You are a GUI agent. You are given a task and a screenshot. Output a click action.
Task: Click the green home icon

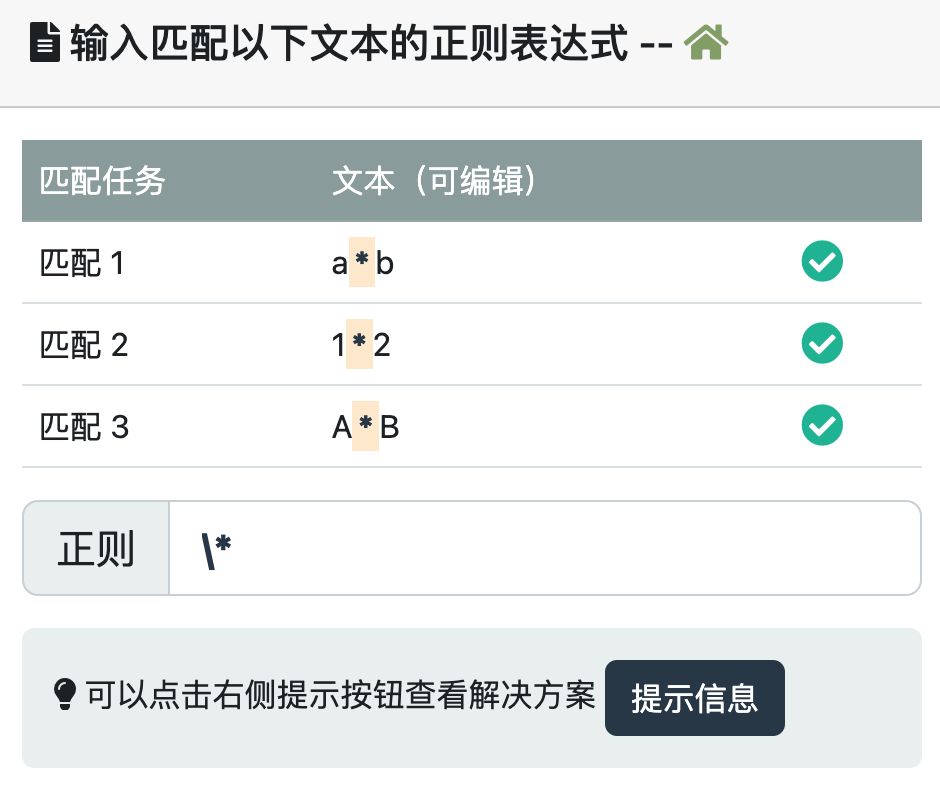(x=706, y=44)
